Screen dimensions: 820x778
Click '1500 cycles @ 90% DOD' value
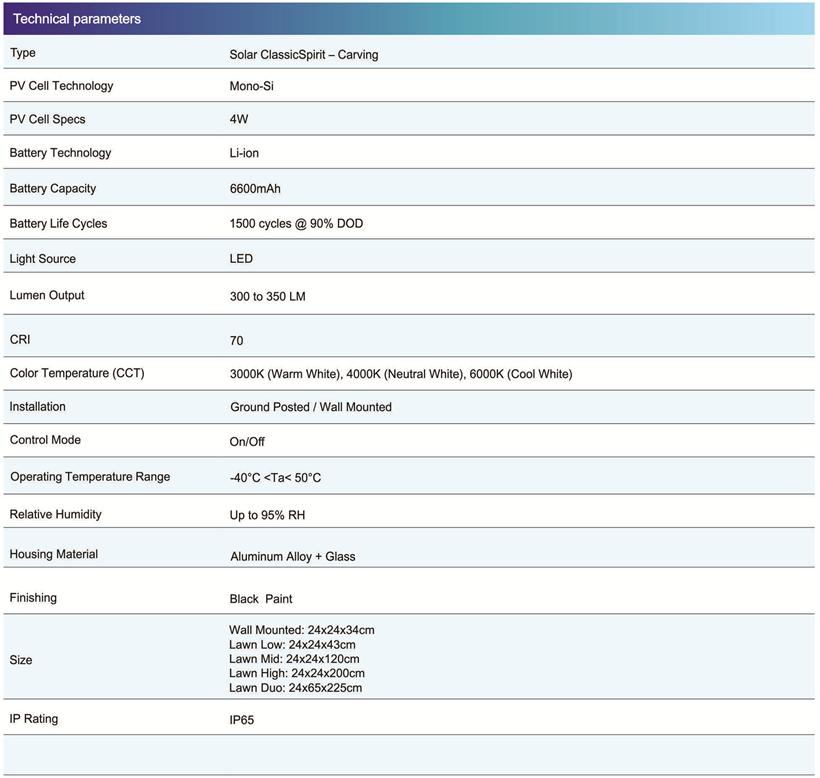pyautogui.click(x=297, y=224)
